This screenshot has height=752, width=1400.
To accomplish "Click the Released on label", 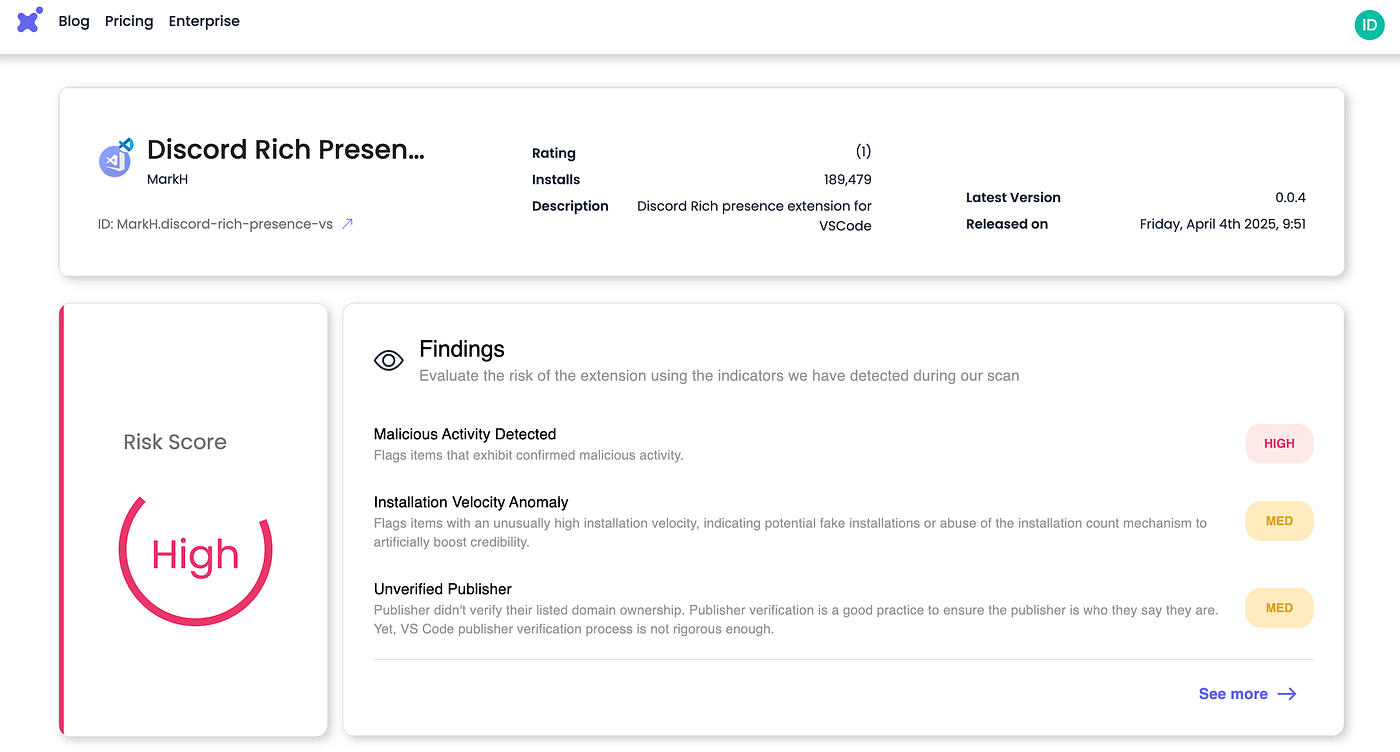I will [1007, 224].
